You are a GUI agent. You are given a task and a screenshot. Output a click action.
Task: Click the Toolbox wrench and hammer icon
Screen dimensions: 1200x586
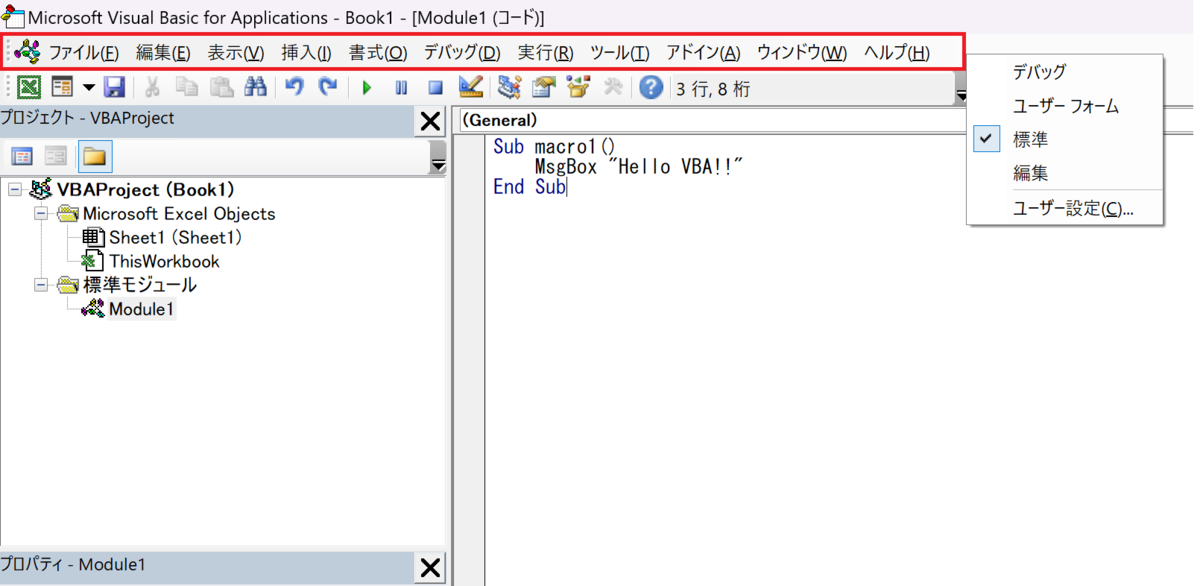point(613,88)
